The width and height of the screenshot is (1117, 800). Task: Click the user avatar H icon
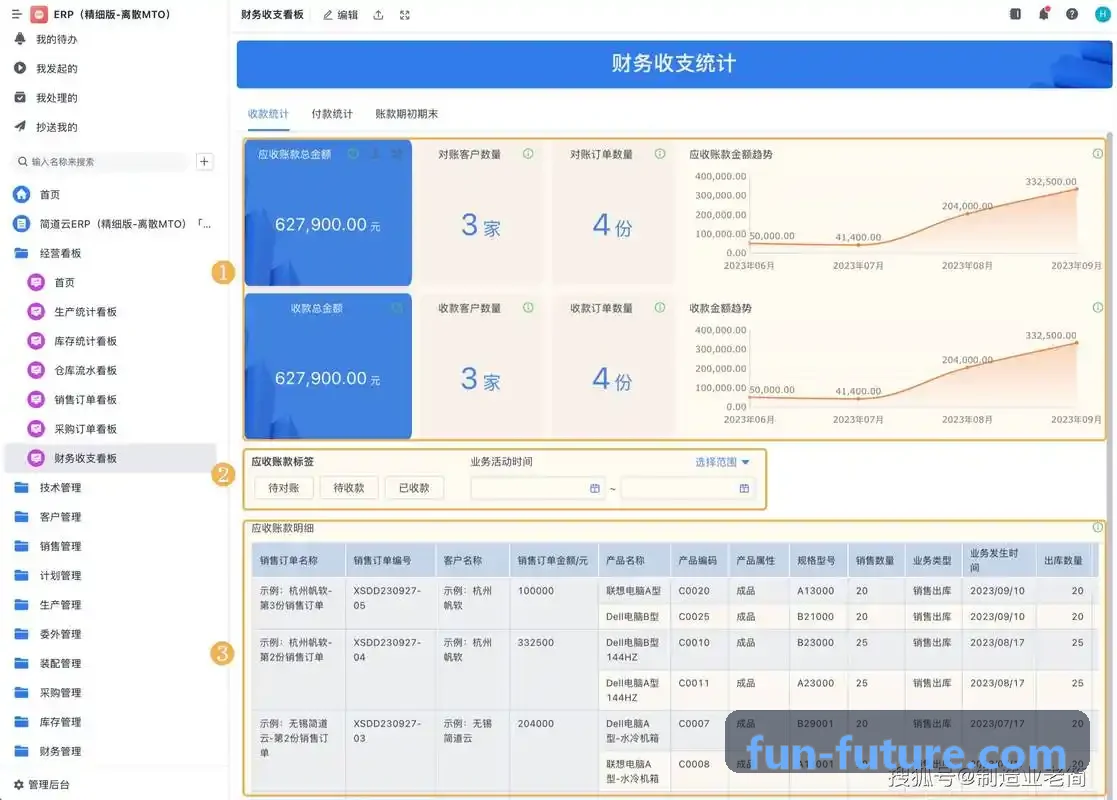click(1102, 14)
